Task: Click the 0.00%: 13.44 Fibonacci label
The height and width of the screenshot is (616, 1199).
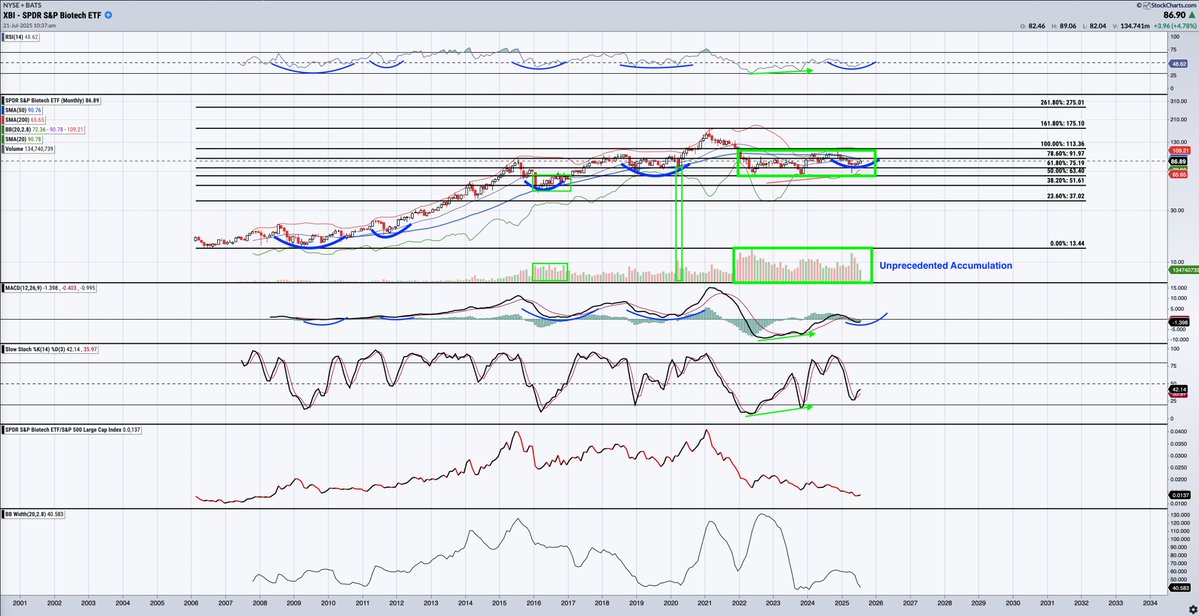Action: (x=1067, y=244)
